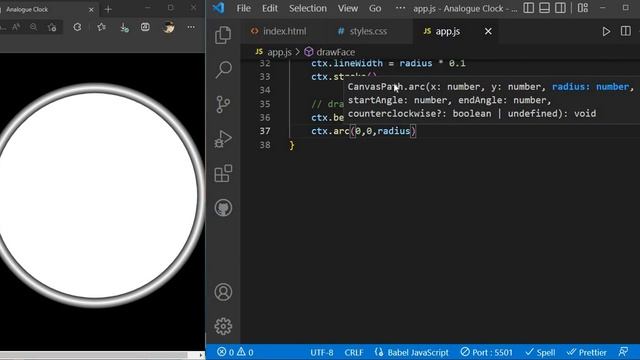This screenshot has height=360, width=640.
Task: Click the browser read aloud icon
Action: [x=16, y=27]
